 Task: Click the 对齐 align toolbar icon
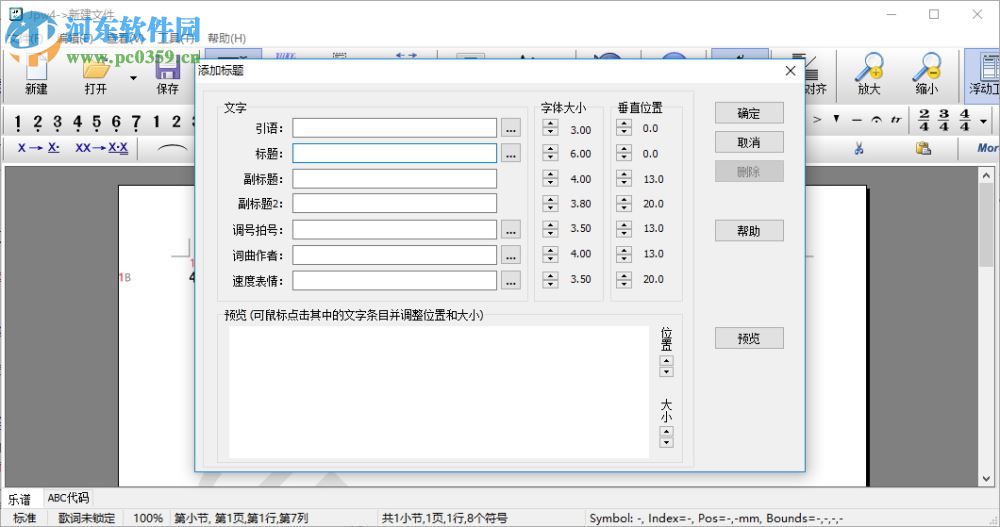[x=814, y=75]
